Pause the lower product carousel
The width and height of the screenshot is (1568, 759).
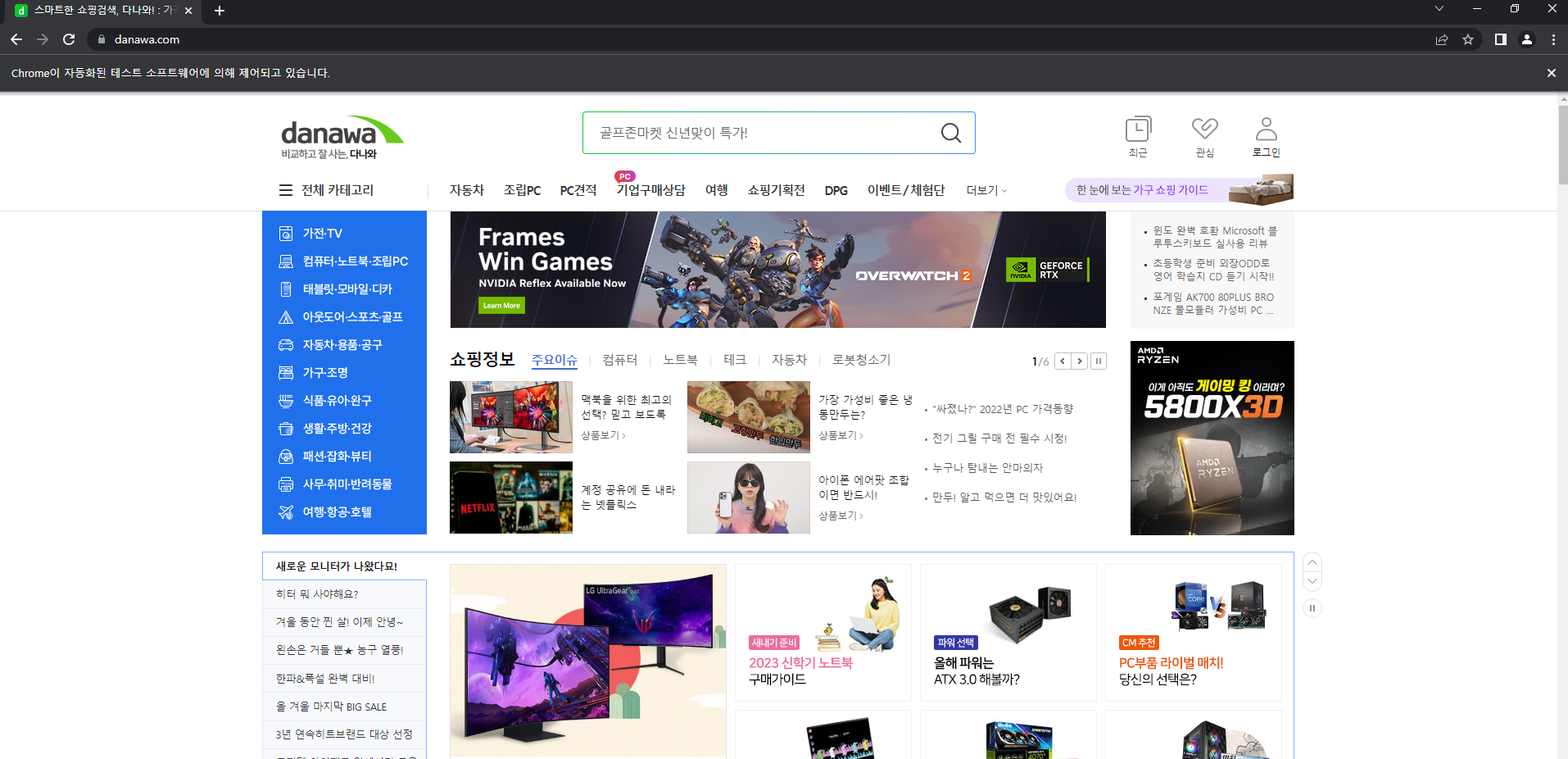pyautogui.click(x=1312, y=608)
